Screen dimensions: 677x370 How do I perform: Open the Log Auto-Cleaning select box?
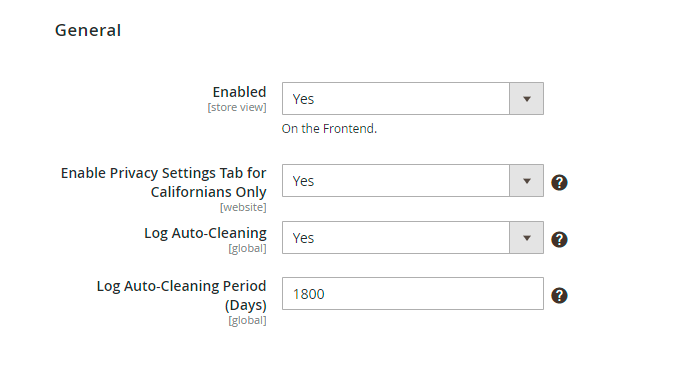coord(412,237)
